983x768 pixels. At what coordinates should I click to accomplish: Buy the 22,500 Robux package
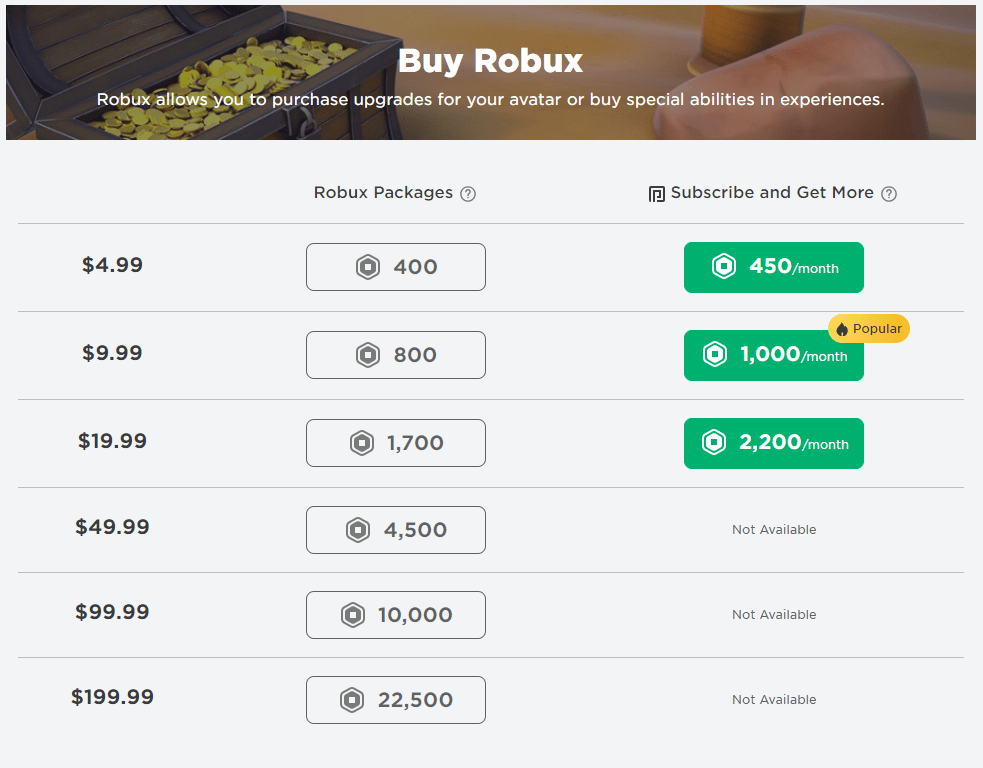pos(396,700)
